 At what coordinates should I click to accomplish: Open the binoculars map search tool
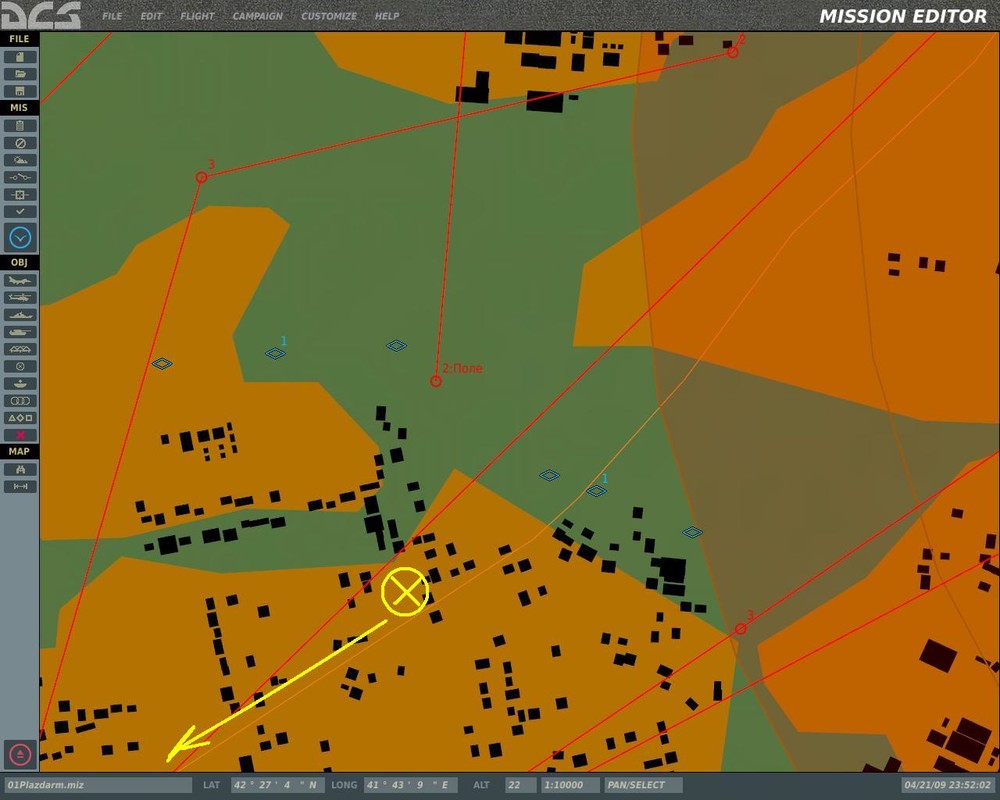[20, 470]
